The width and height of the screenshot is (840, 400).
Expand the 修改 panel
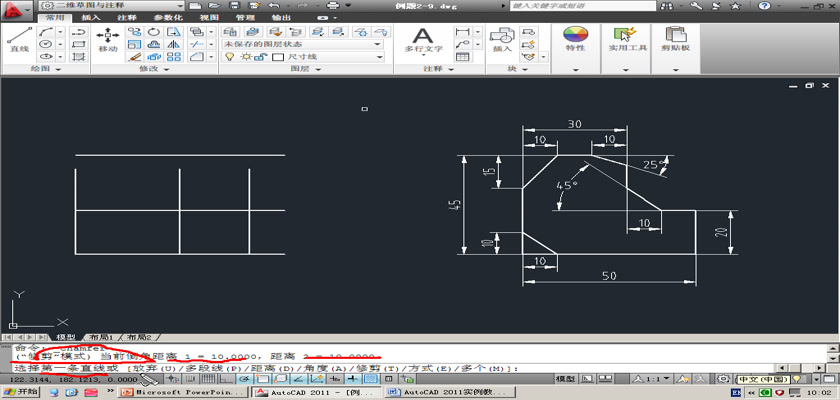(x=155, y=69)
